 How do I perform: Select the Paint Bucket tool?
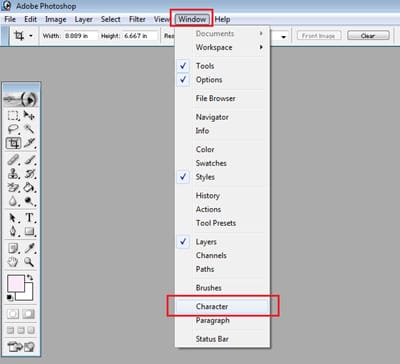[29, 187]
